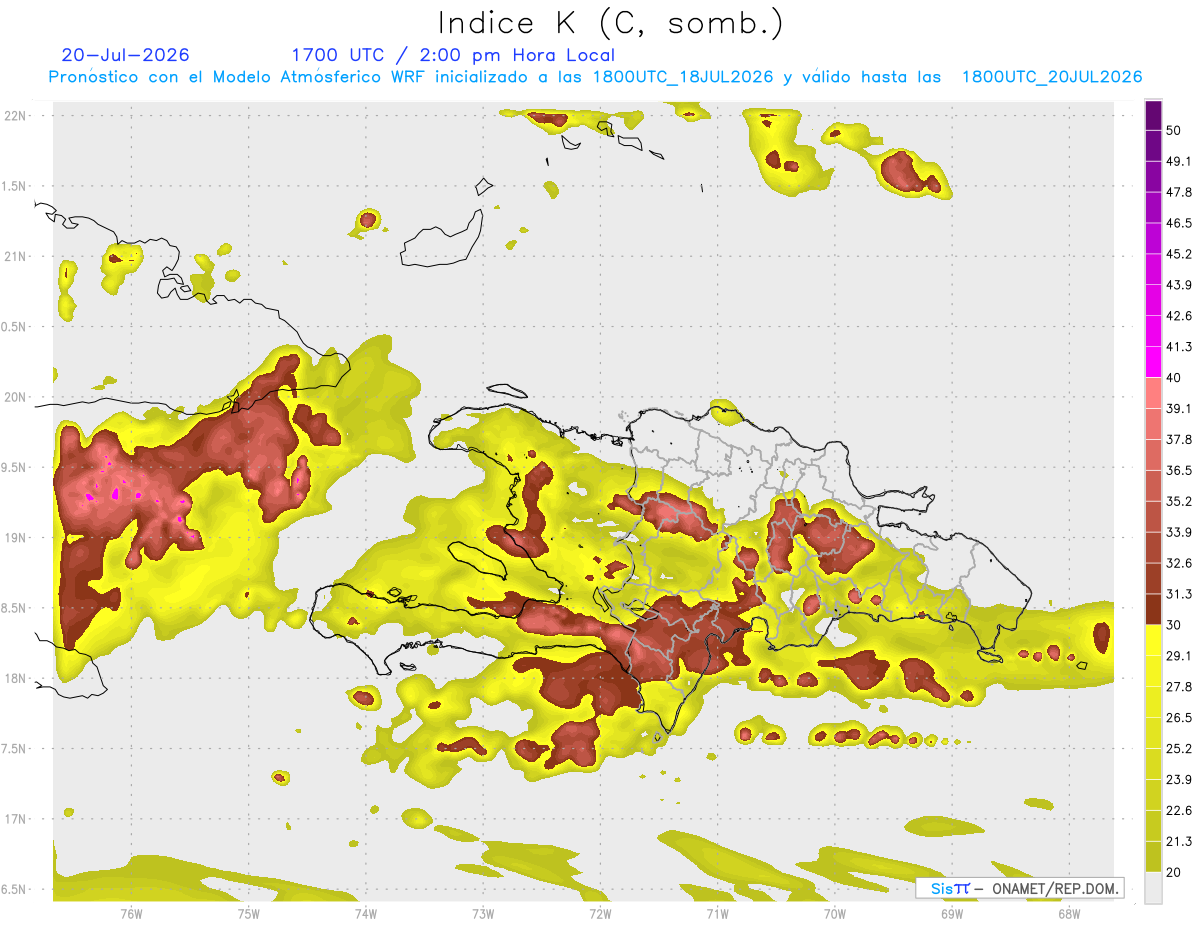Screen dimensions: 1200x927
Task: Click colorbar value '47.8'
Action: tap(1179, 192)
